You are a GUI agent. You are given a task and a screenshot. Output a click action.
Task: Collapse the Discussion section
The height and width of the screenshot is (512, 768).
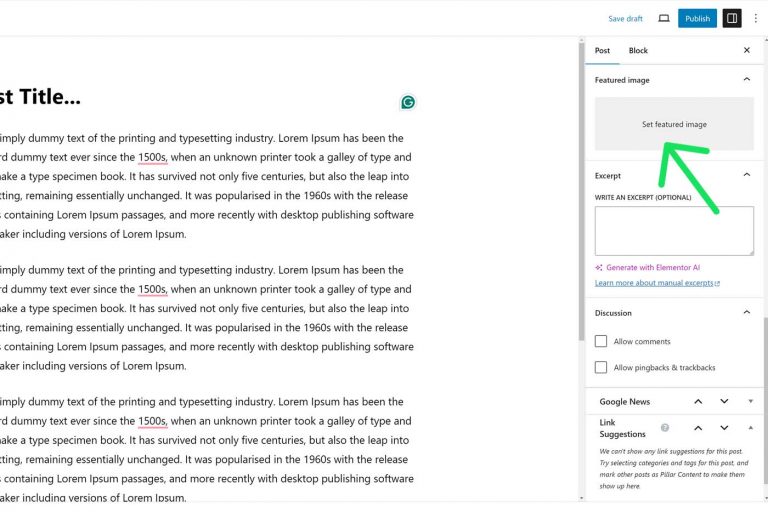746,312
